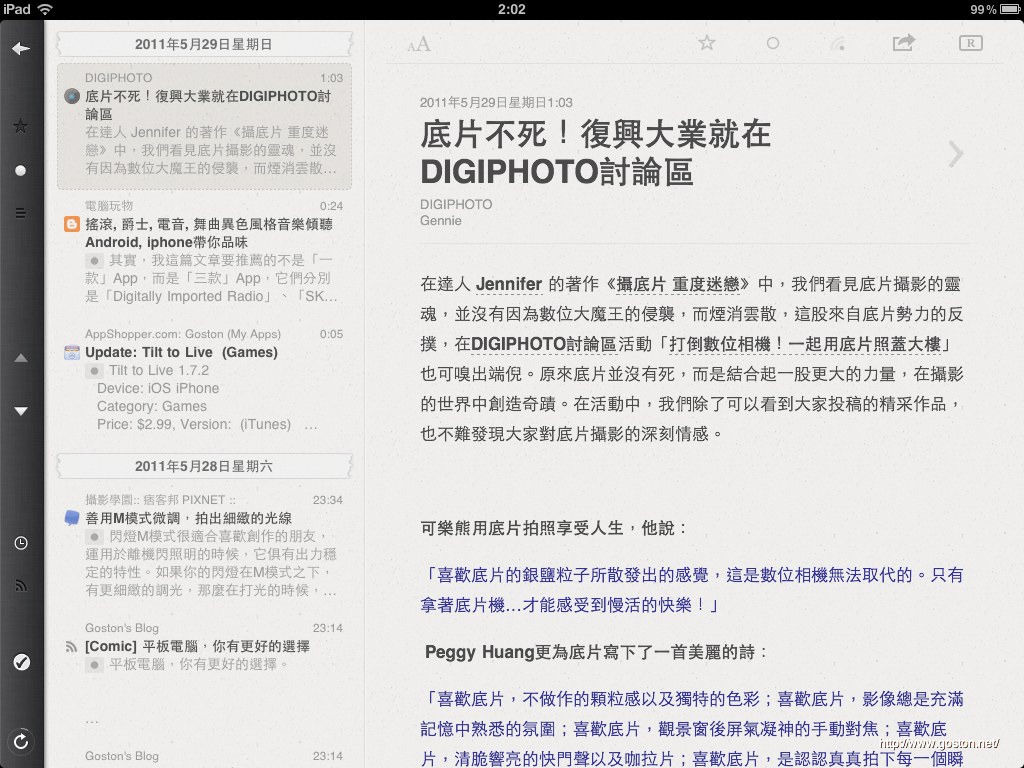Tap the line 可樂熊用底片拍照享受人生，他說

tap(554, 528)
